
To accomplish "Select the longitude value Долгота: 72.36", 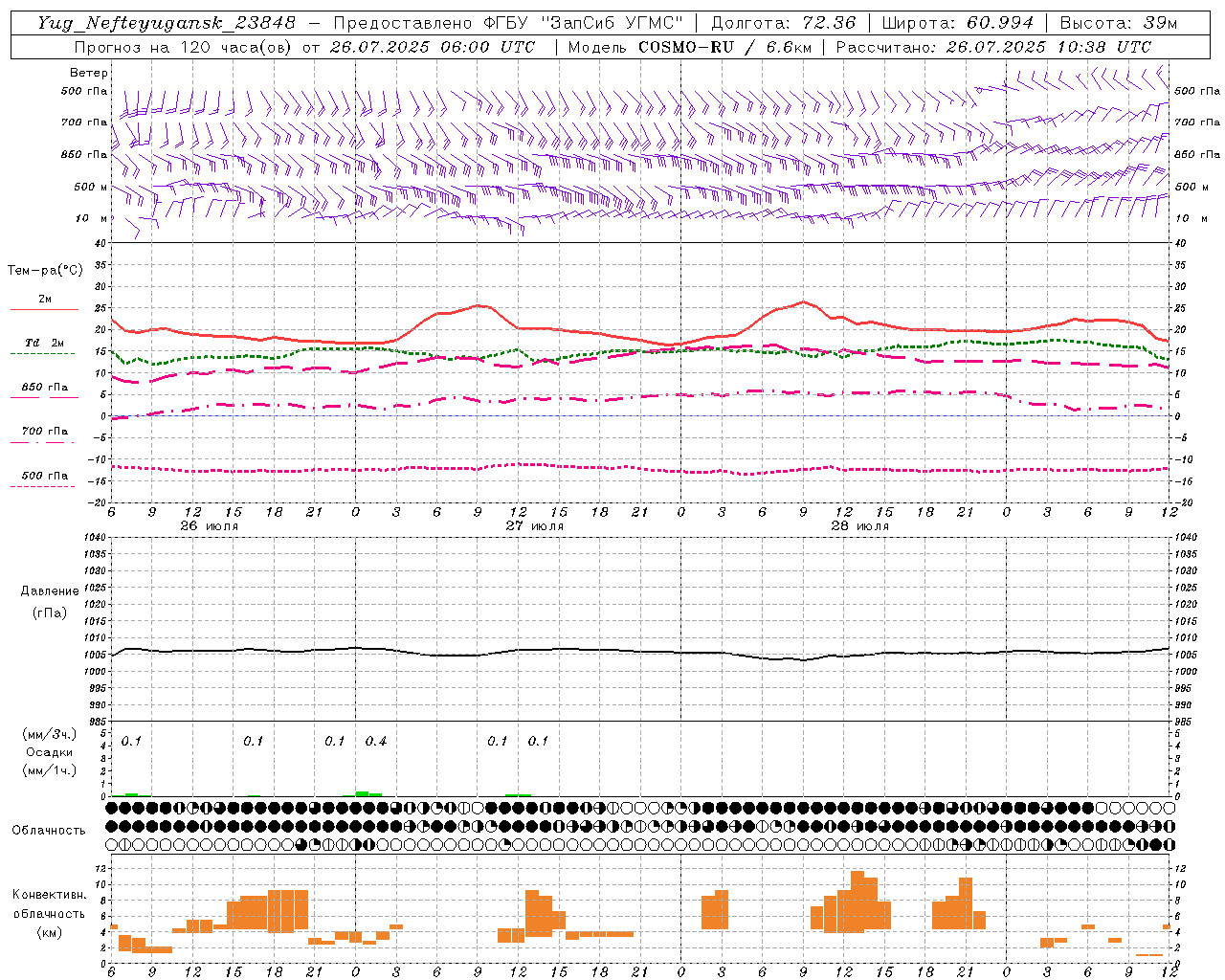I will point(783,23).
